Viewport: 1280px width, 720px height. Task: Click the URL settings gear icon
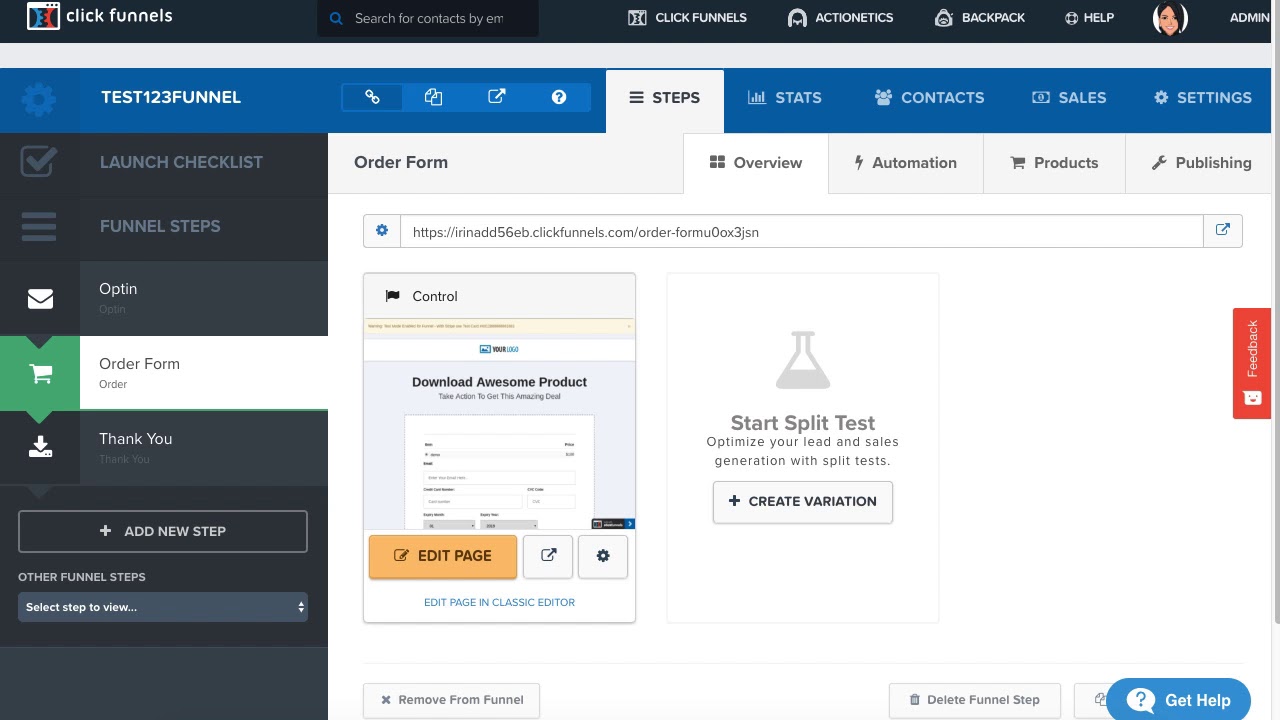click(381, 231)
